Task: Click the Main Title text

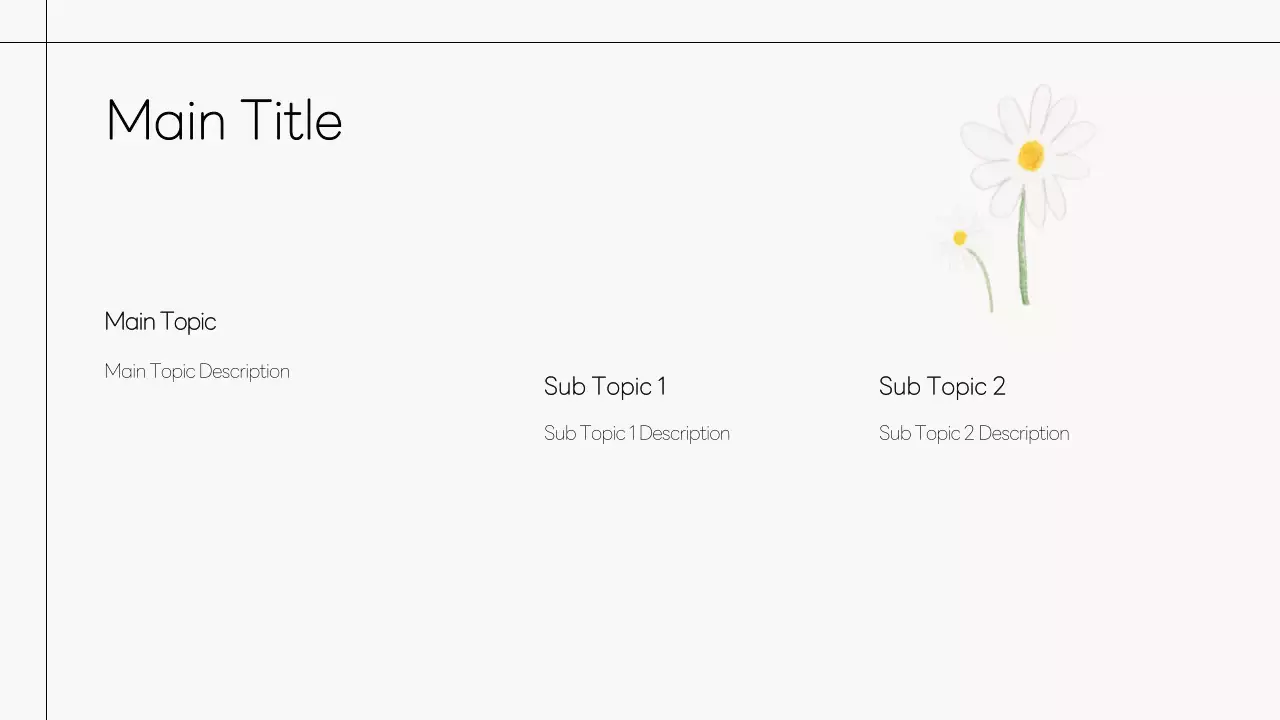Action: click(224, 121)
